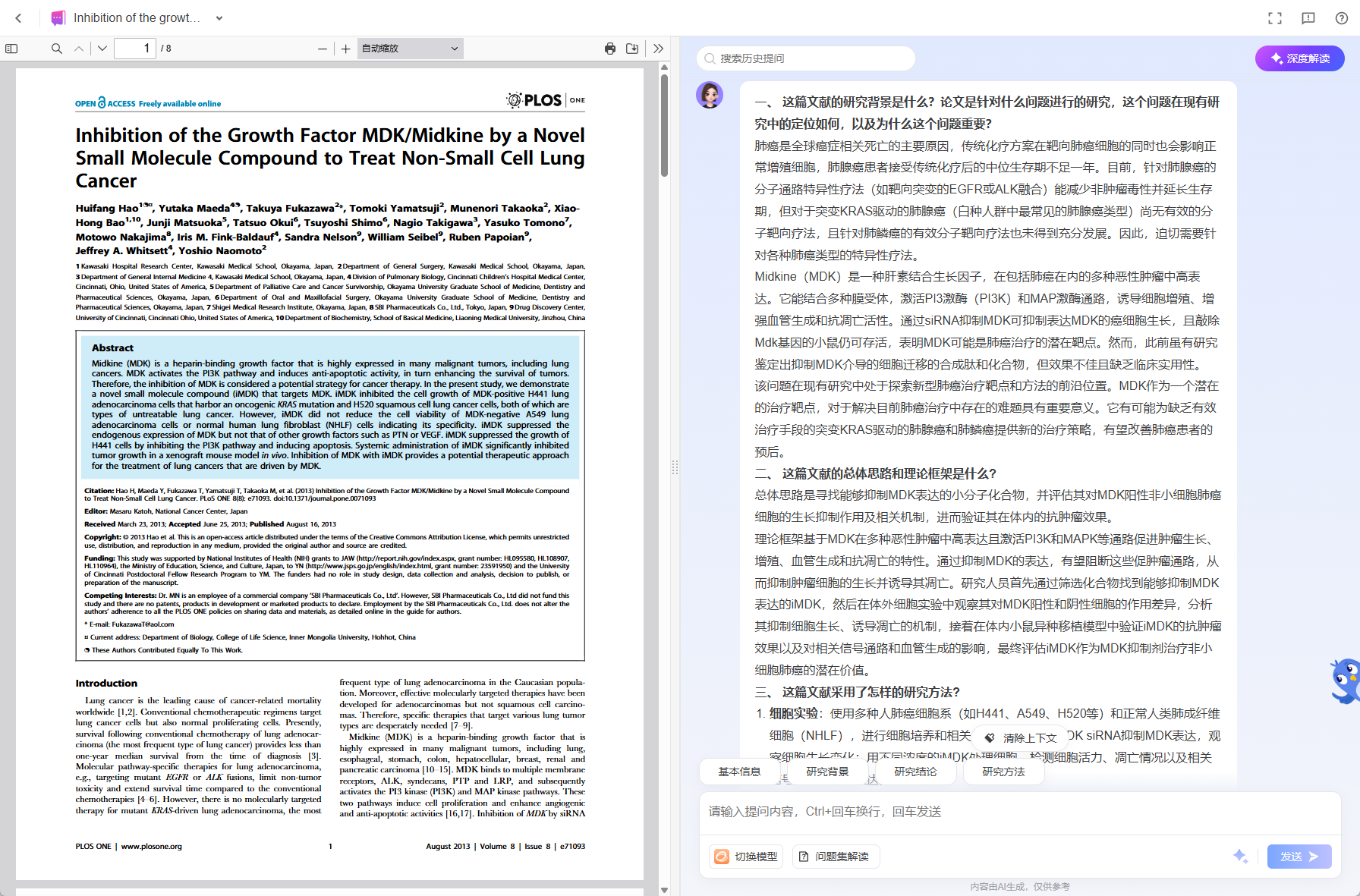Open more PDF tools double-chevron
This screenshot has width=1360, height=896.
(x=658, y=49)
